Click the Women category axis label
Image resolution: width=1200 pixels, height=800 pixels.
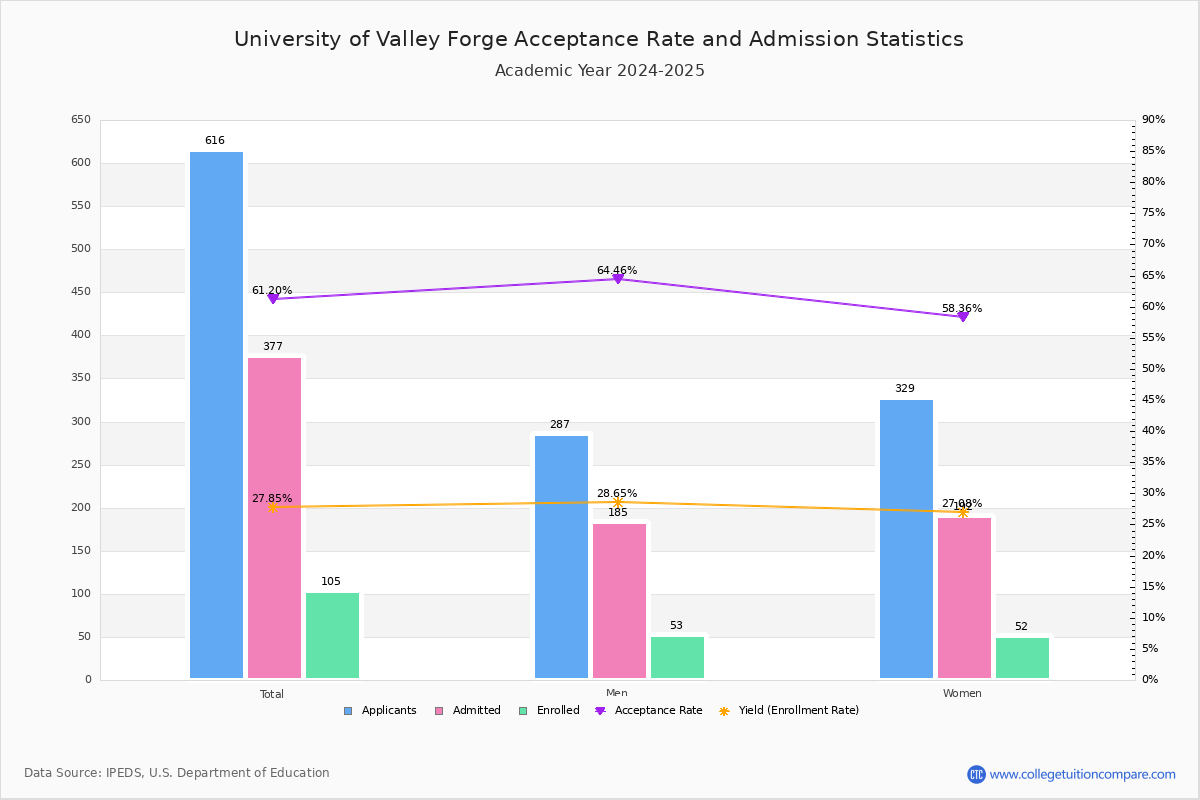962,694
